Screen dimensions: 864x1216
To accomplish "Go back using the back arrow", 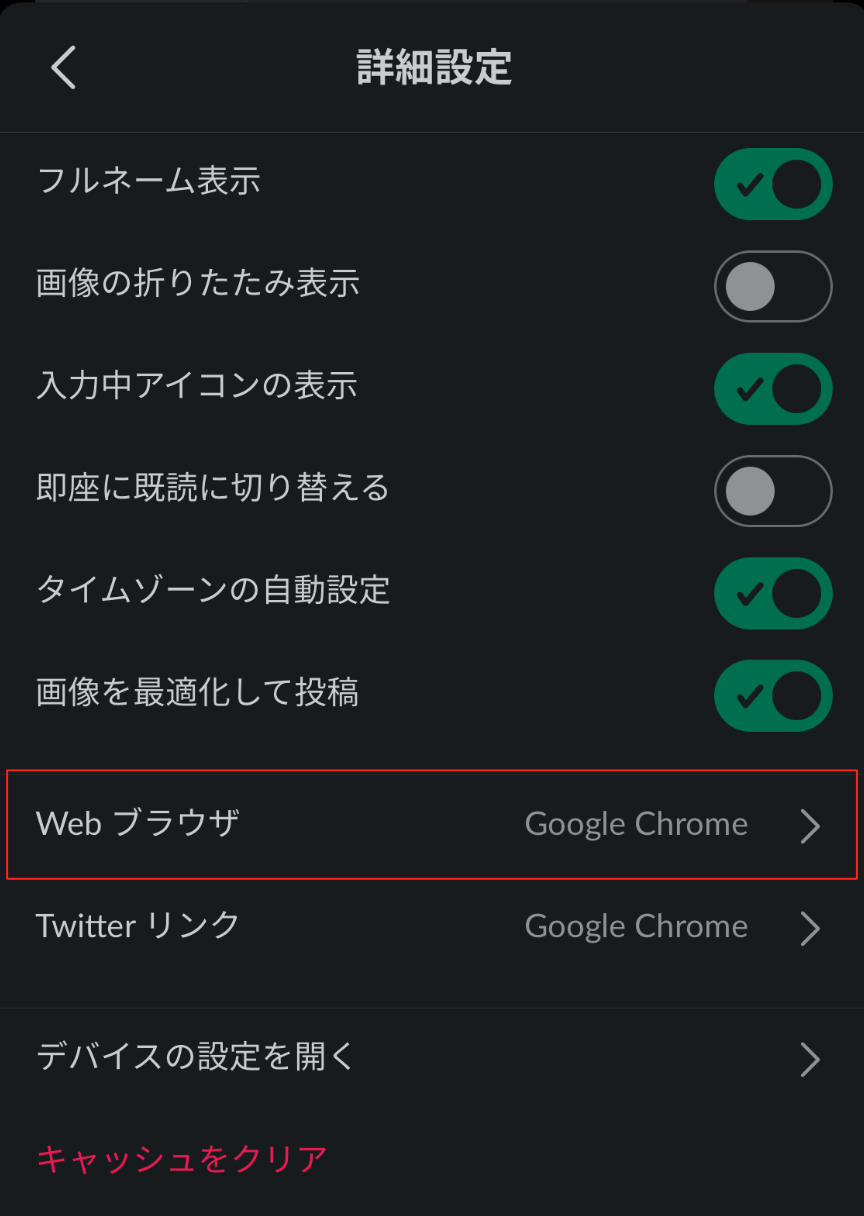I will click(x=63, y=68).
